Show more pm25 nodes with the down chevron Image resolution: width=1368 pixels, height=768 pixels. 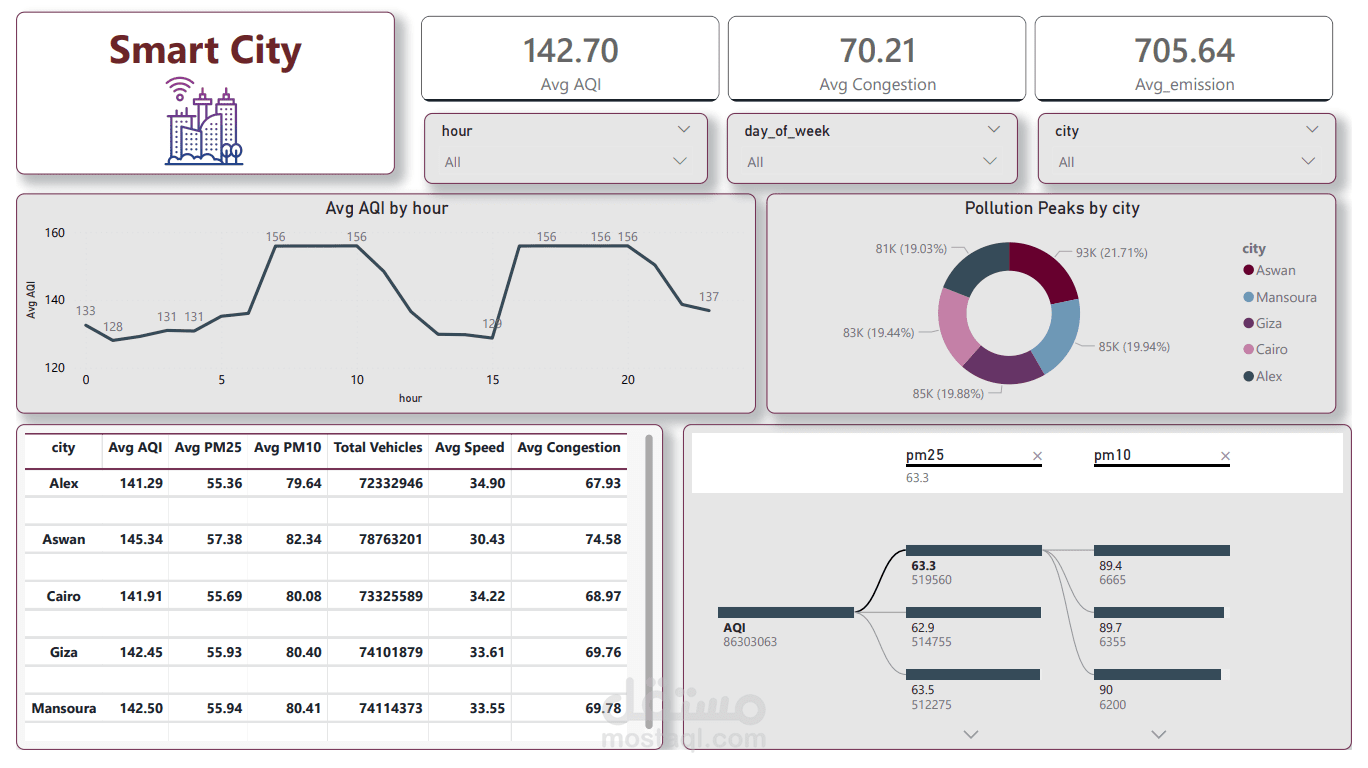coord(970,735)
